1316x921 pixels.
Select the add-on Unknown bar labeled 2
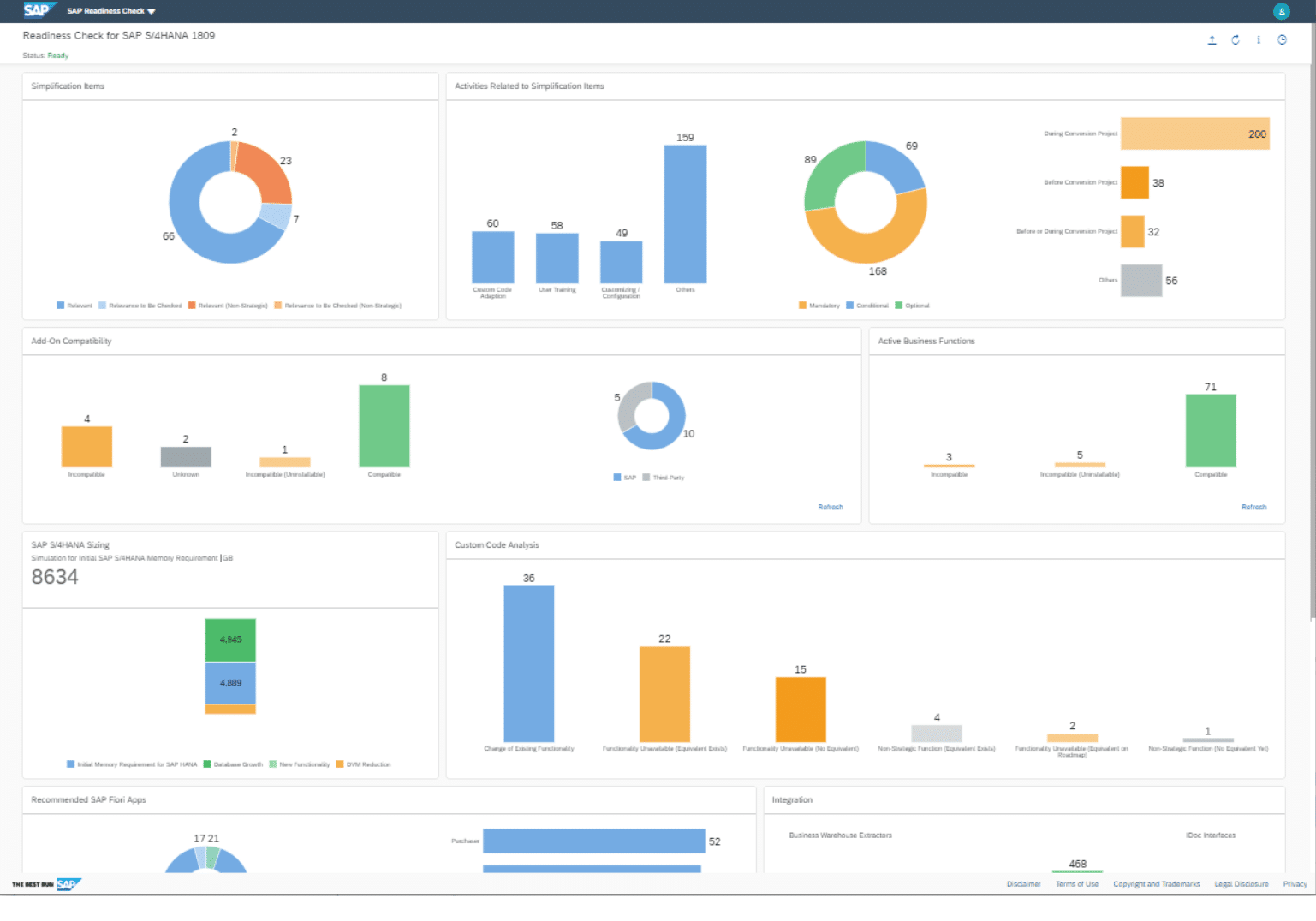tap(186, 457)
